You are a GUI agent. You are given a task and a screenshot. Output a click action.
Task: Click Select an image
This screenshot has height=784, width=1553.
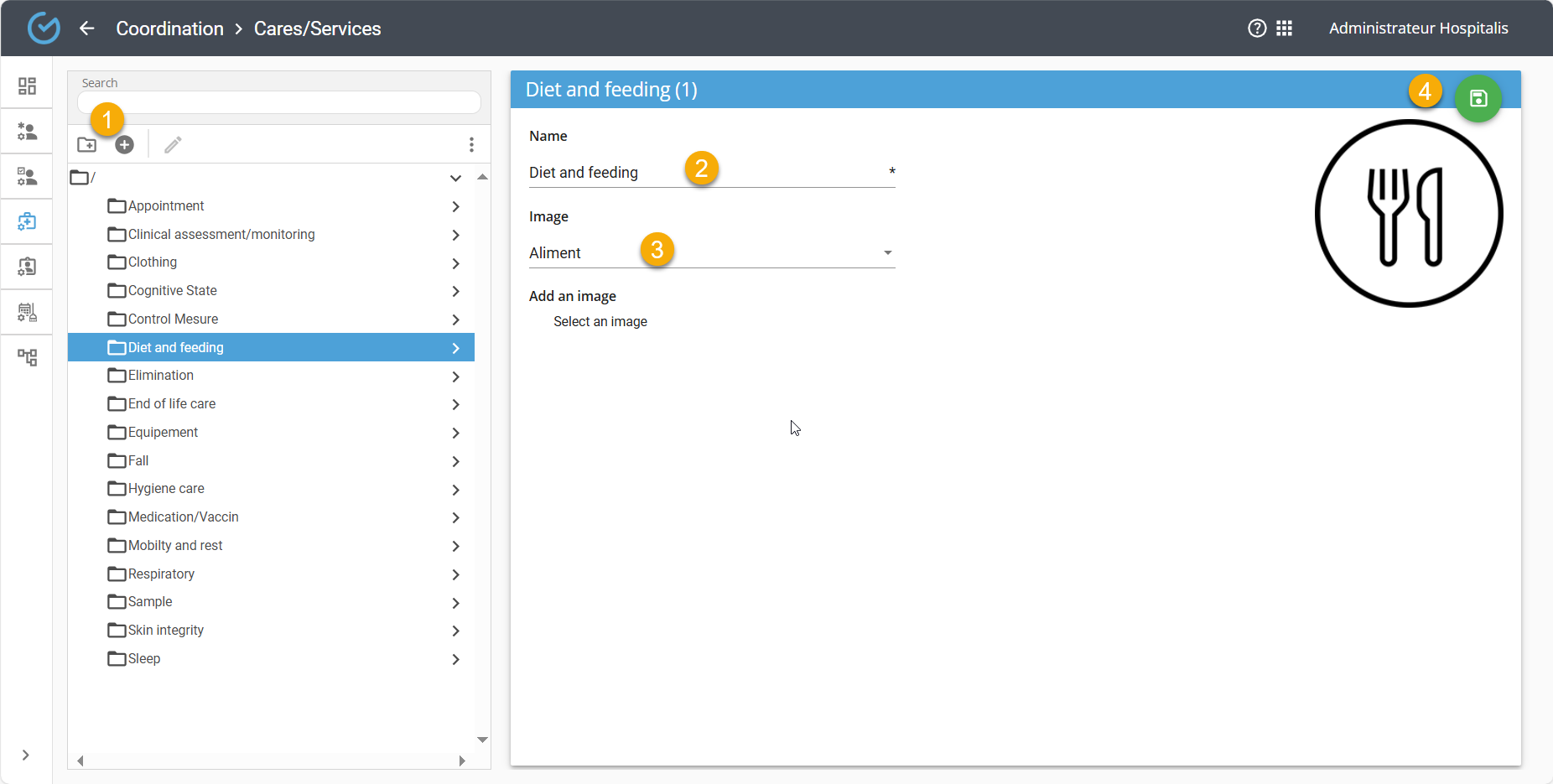pyautogui.click(x=600, y=322)
